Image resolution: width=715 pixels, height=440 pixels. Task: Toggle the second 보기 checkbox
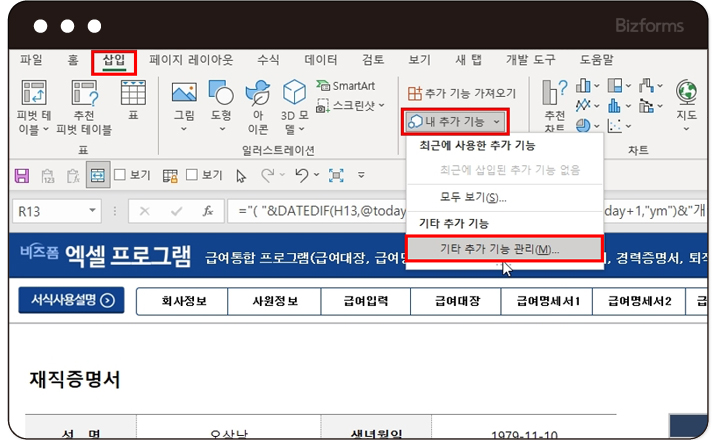point(192,175)
